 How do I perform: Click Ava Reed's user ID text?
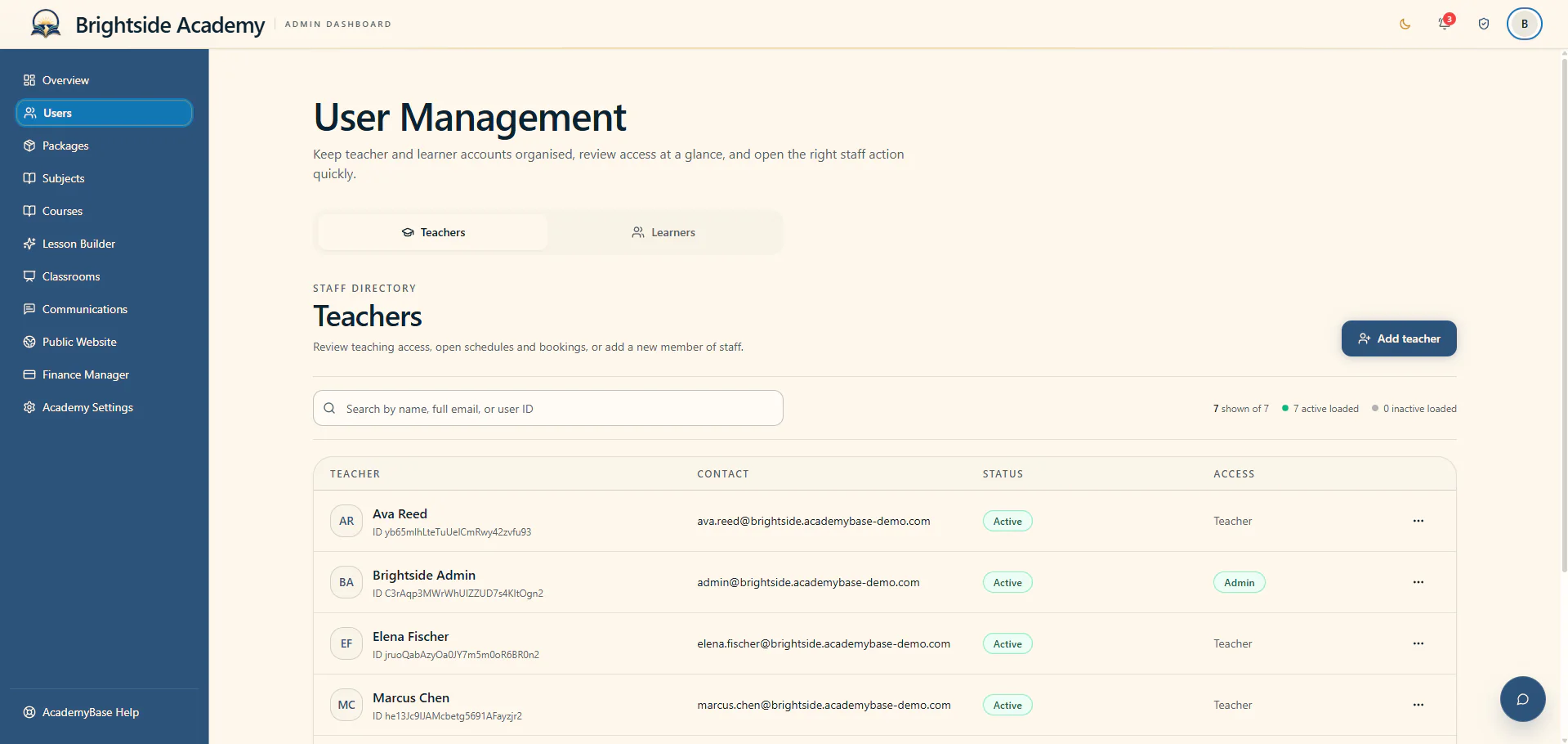point(452,532)
